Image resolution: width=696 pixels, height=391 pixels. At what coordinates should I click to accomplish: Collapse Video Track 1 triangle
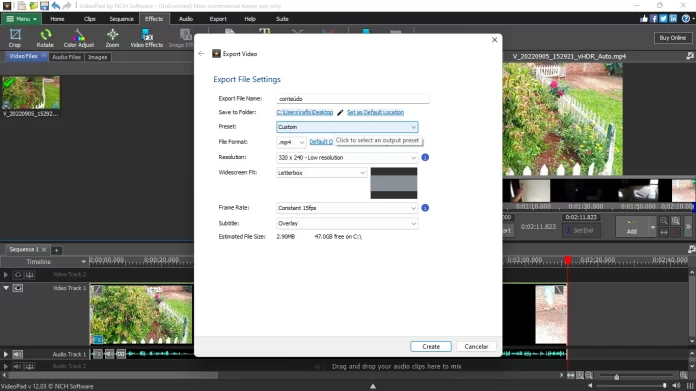(x=6, y=288)
